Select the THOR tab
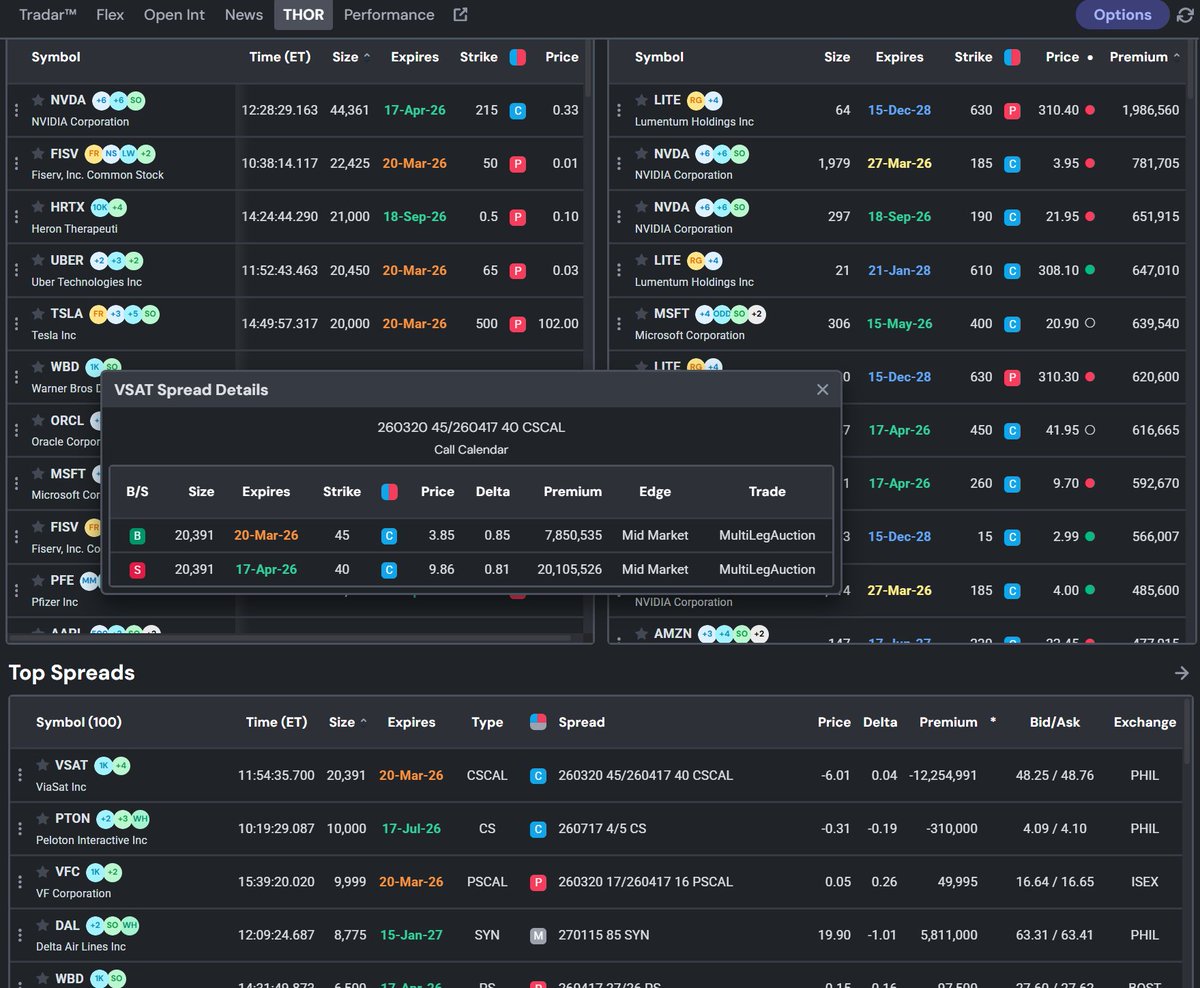The image size is (1200, 988). [x=304, y=15]
